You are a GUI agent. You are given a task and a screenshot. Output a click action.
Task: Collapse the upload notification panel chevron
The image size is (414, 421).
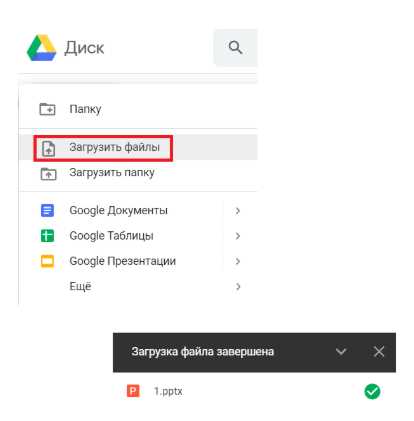pos(341,352)
